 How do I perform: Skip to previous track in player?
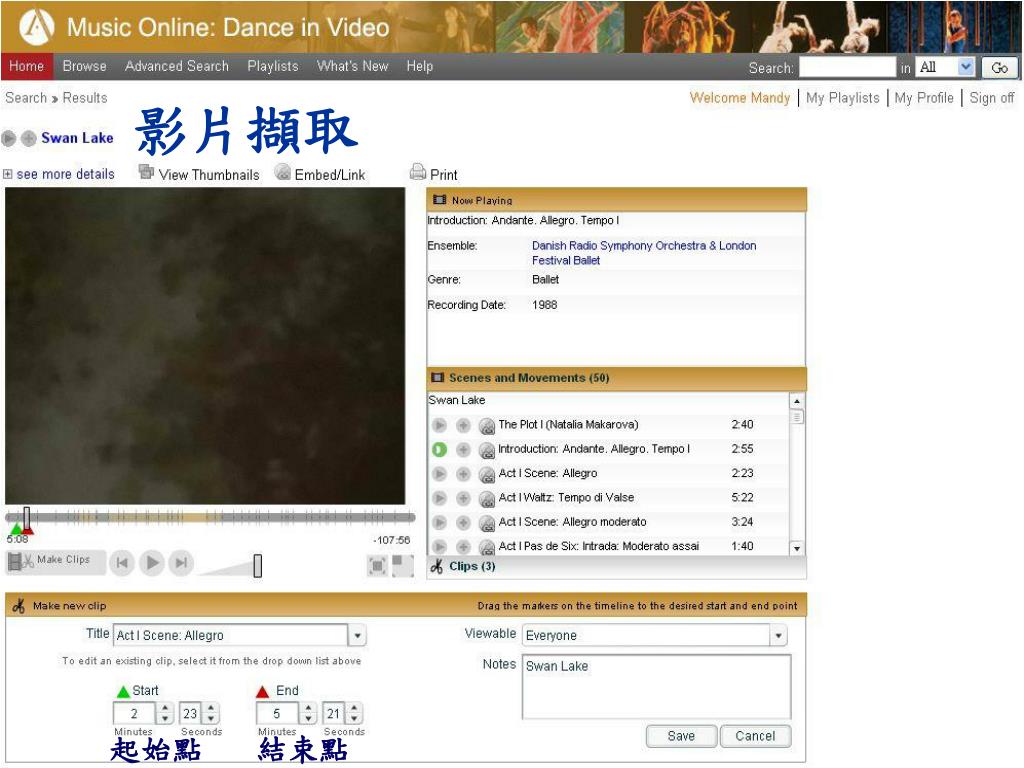point(122,562)
